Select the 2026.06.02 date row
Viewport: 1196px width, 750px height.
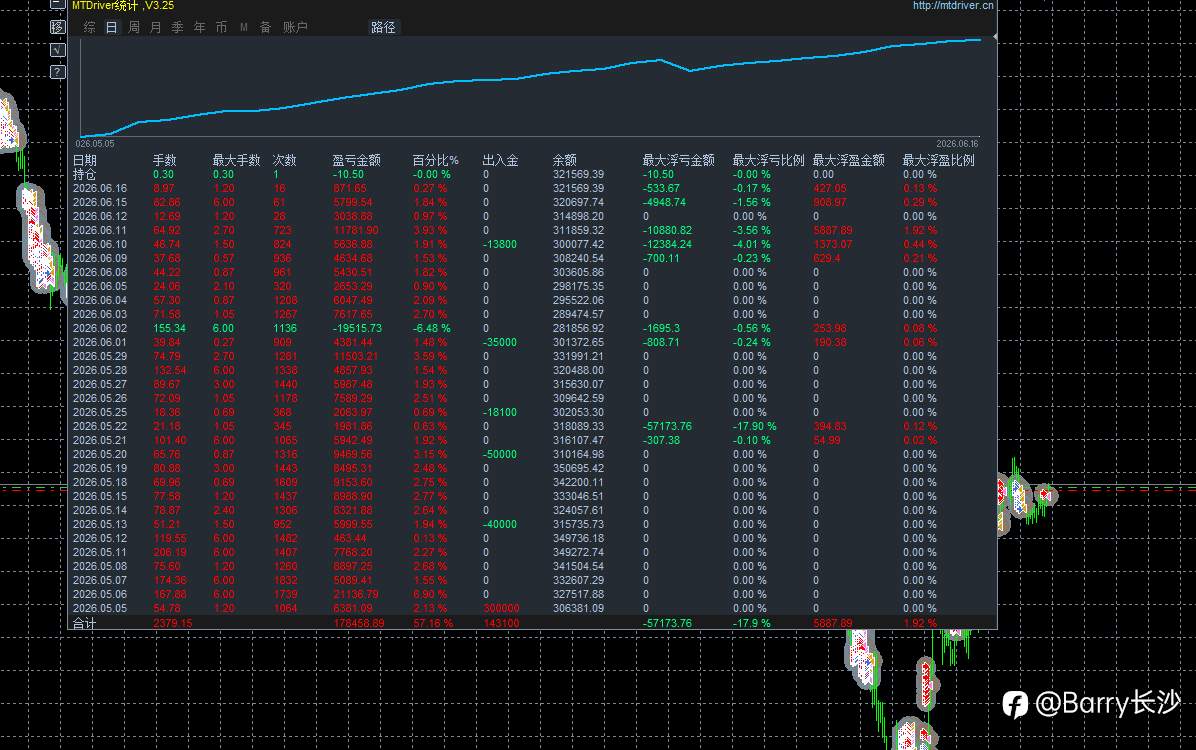pyautogui.click(x=100, y=328)
